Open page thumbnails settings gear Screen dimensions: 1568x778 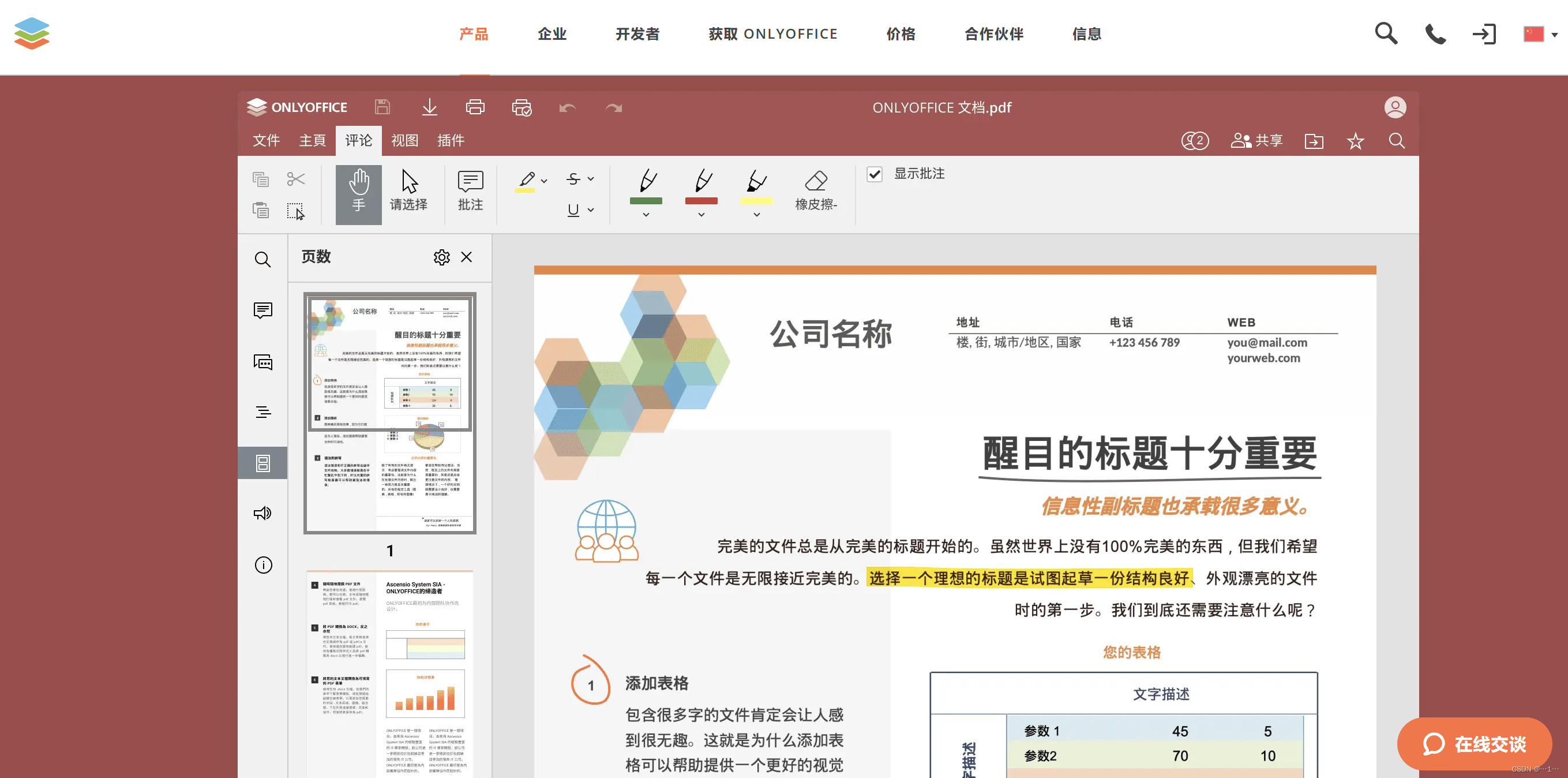(441, 257)
